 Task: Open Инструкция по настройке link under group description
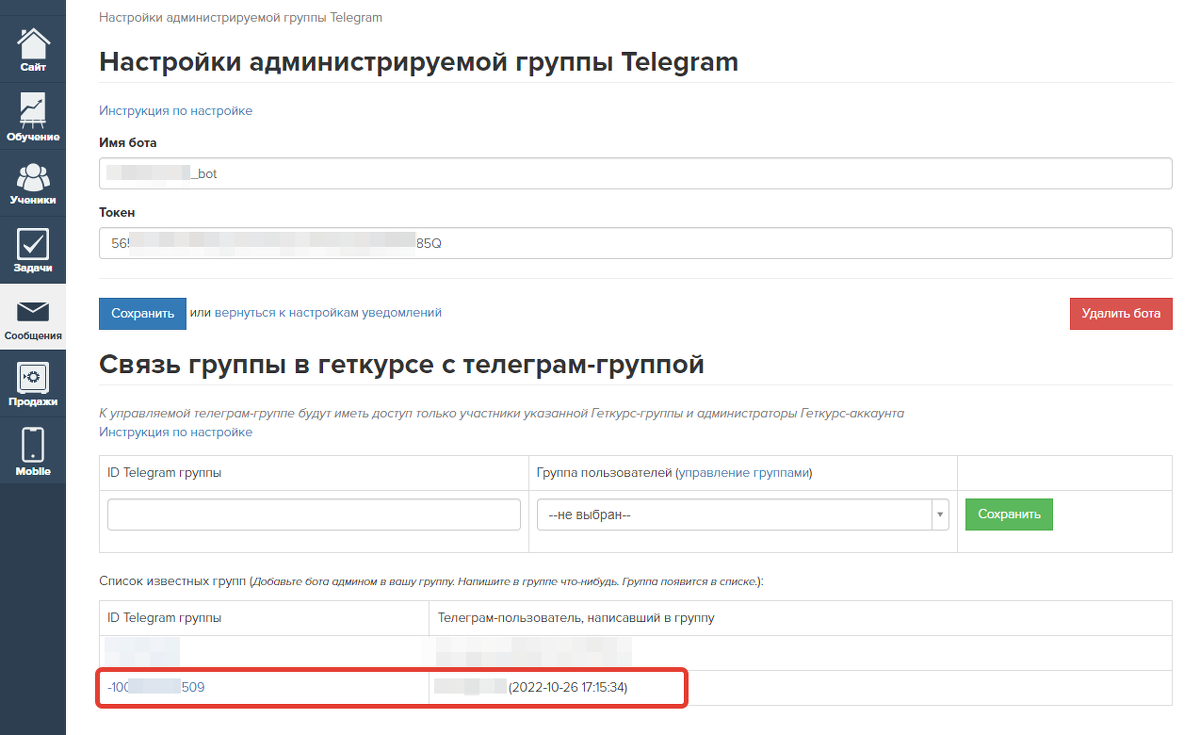pos(176,432)
